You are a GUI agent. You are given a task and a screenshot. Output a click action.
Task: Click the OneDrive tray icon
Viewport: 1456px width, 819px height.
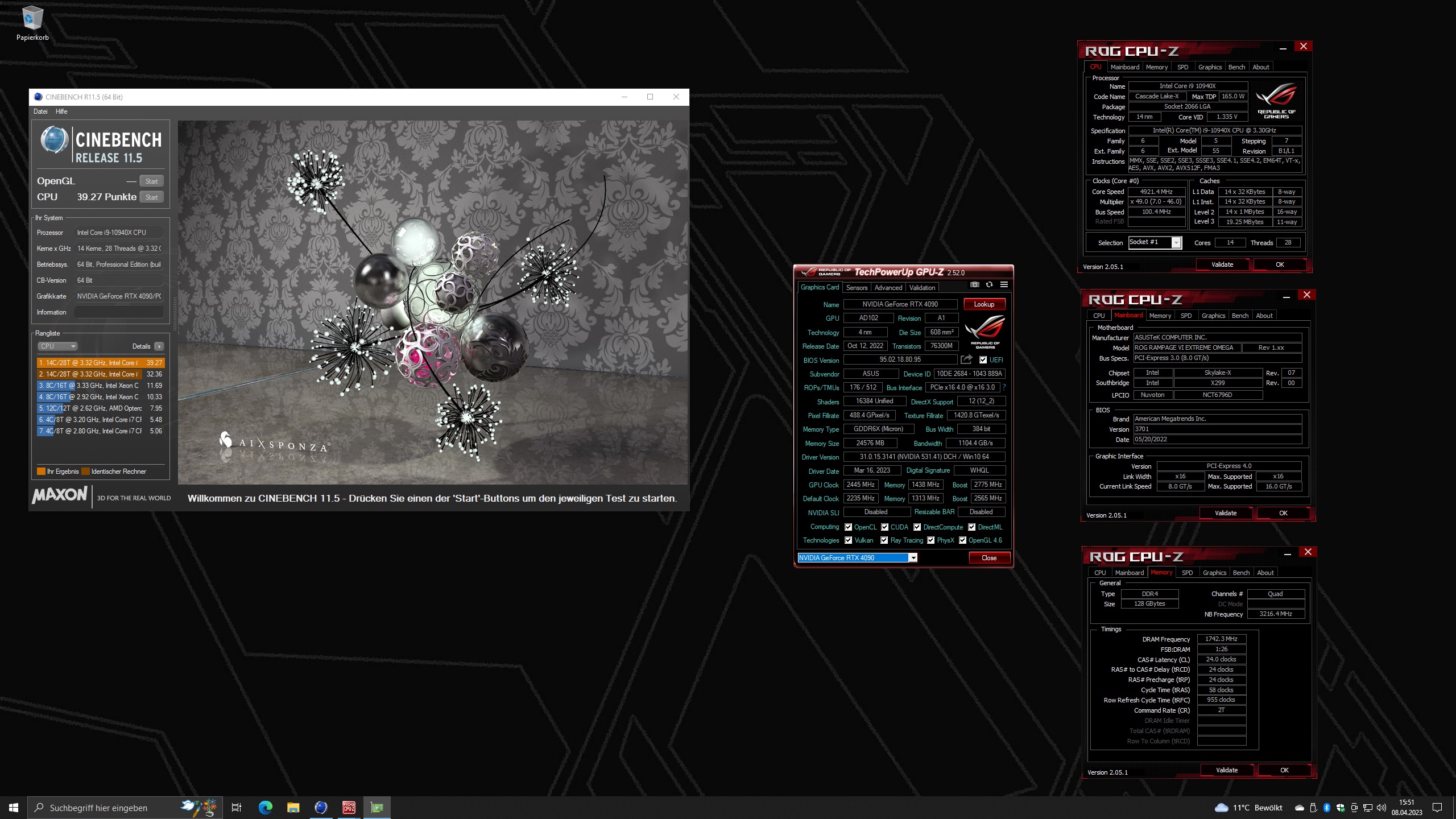coord(1300,808)
